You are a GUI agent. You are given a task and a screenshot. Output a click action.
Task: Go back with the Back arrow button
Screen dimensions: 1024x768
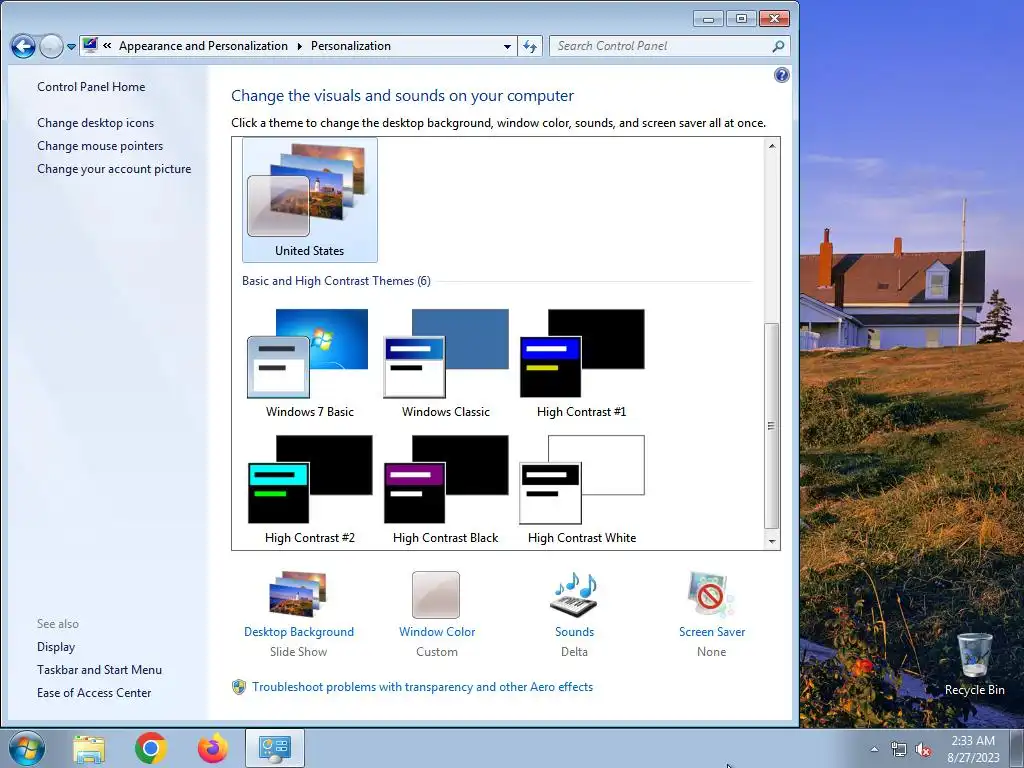coord(23,46)
